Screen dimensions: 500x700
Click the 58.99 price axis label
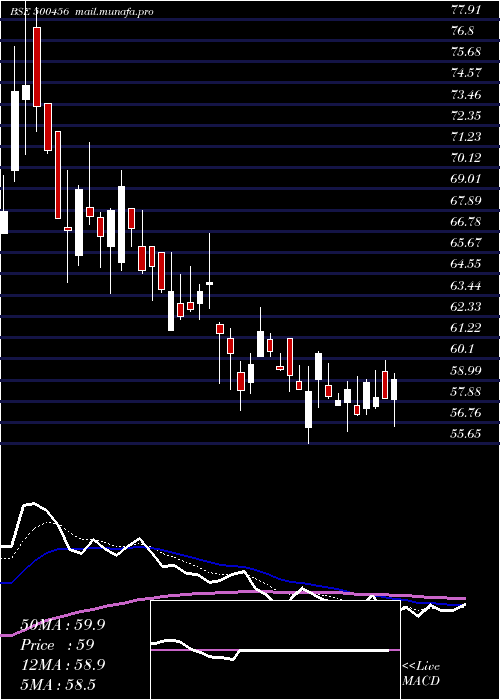(x=466, y=370)
